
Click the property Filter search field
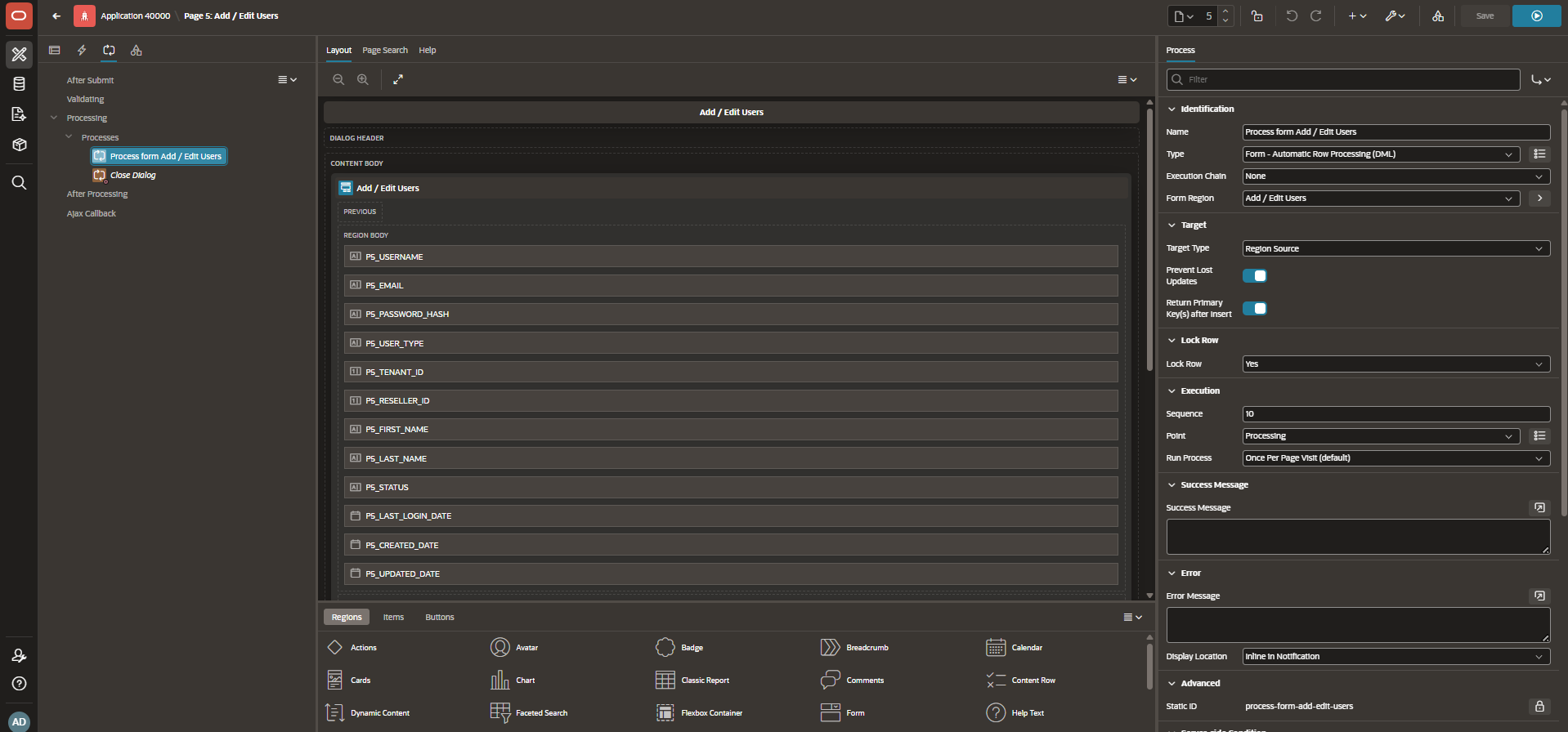(x=1343, y=79)
